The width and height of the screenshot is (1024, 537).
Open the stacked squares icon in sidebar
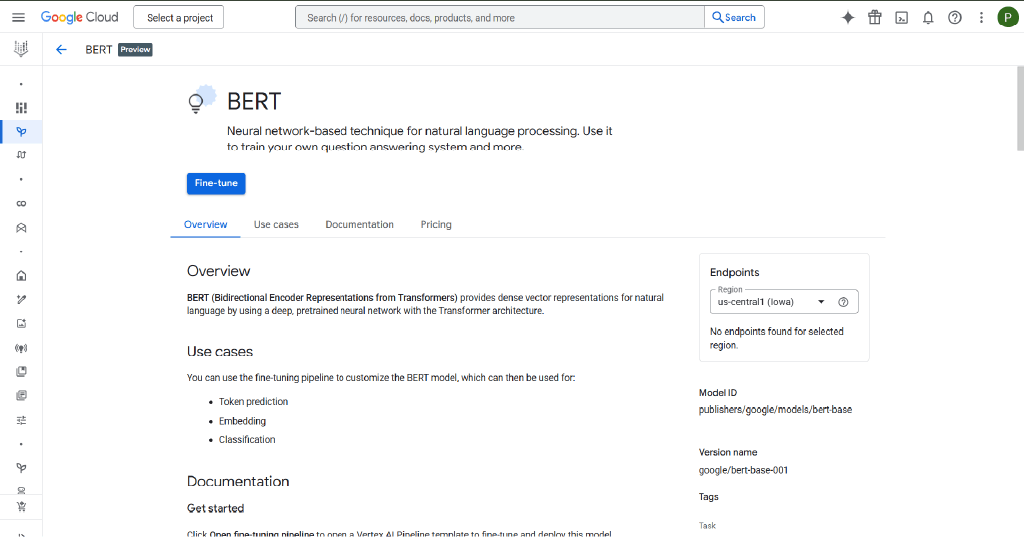click(x=21, y=372)
